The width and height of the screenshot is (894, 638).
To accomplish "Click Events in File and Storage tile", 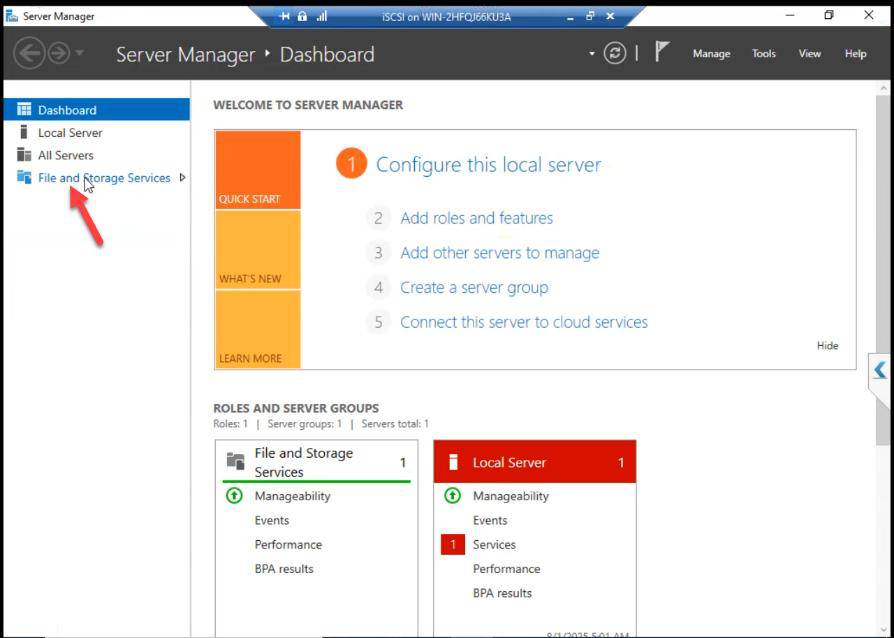I will 272,520.
